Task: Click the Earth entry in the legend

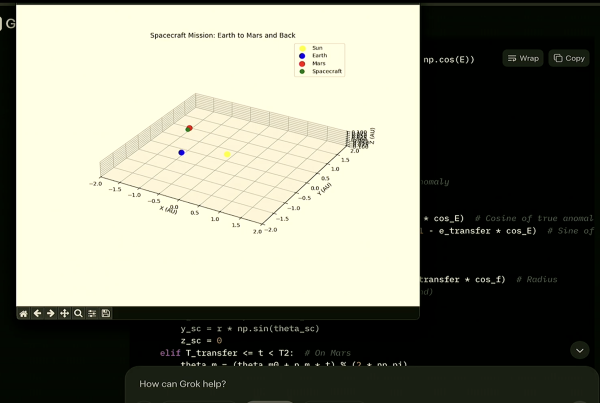Action: pos(318,56)
